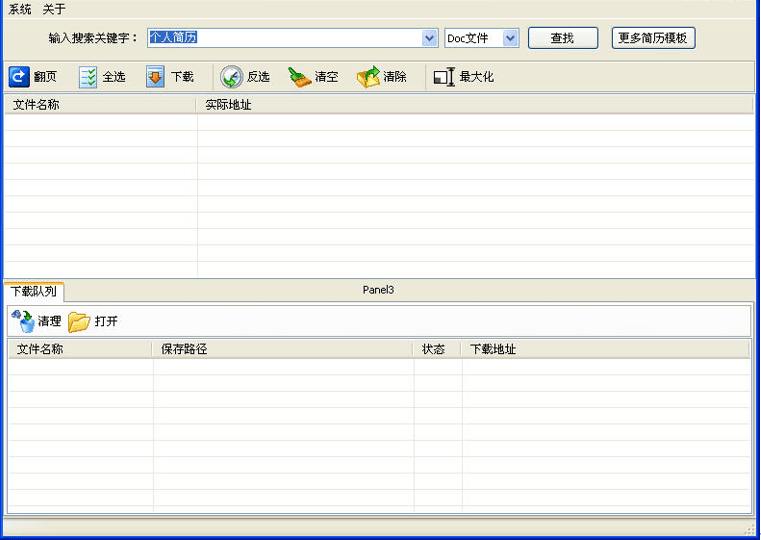Click the 清理 cleanup bucket icon
This screenshot has width=761, height=540.
point(23,321)
